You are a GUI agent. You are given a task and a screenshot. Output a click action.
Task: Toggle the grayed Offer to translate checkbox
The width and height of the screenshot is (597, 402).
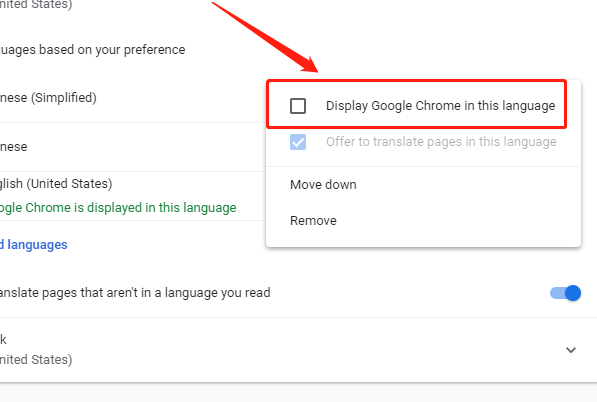298,142
